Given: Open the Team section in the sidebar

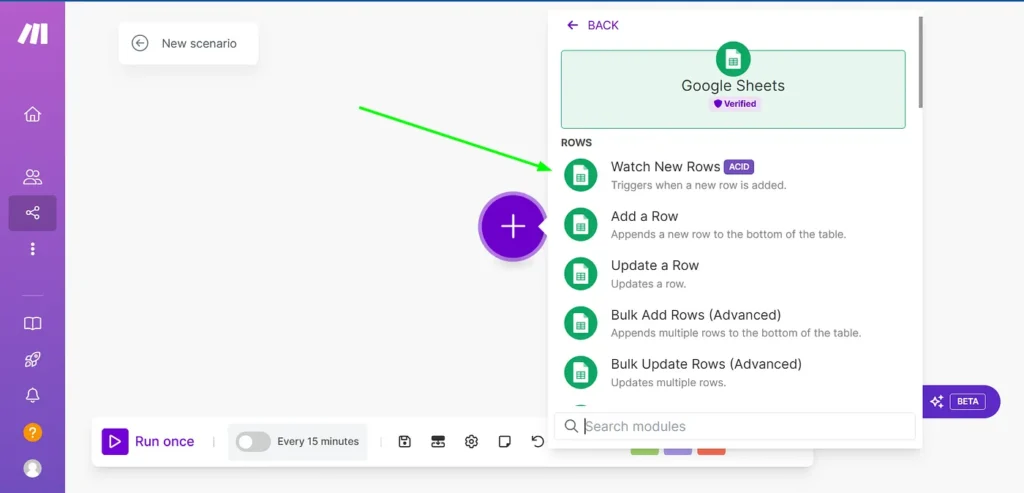Looking at the screenshot, I should [x=32, y=176].
